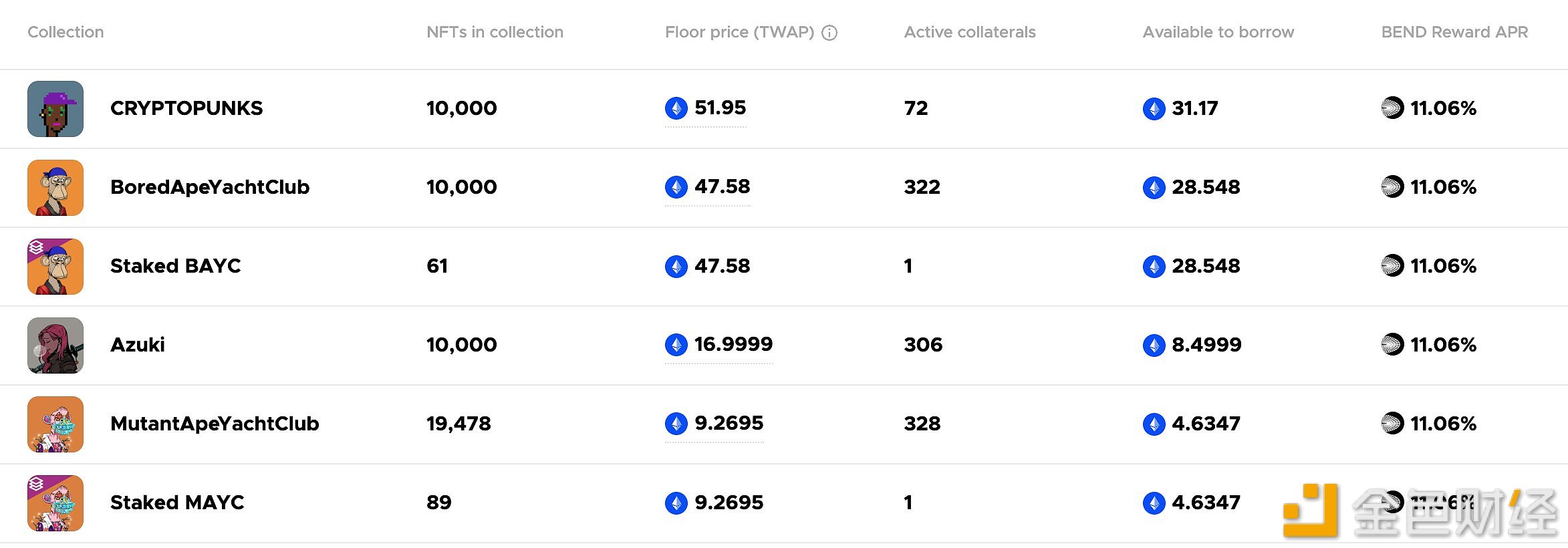Open the Azuki collection link
The height and width of the screenshot is (548, 1568).
pos(138,345)
